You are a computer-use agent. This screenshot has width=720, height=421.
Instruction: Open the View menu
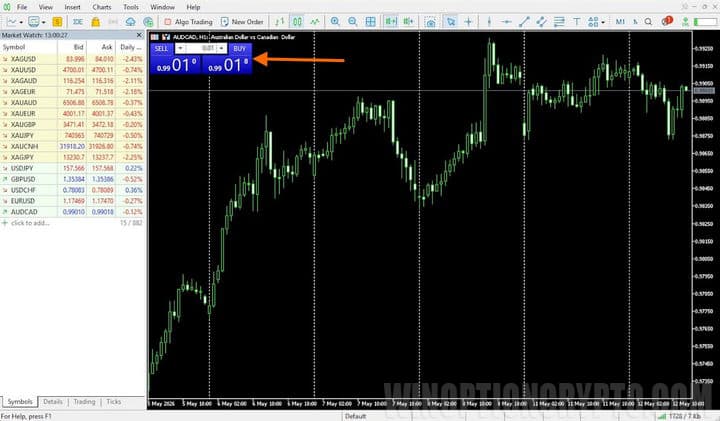45,7
